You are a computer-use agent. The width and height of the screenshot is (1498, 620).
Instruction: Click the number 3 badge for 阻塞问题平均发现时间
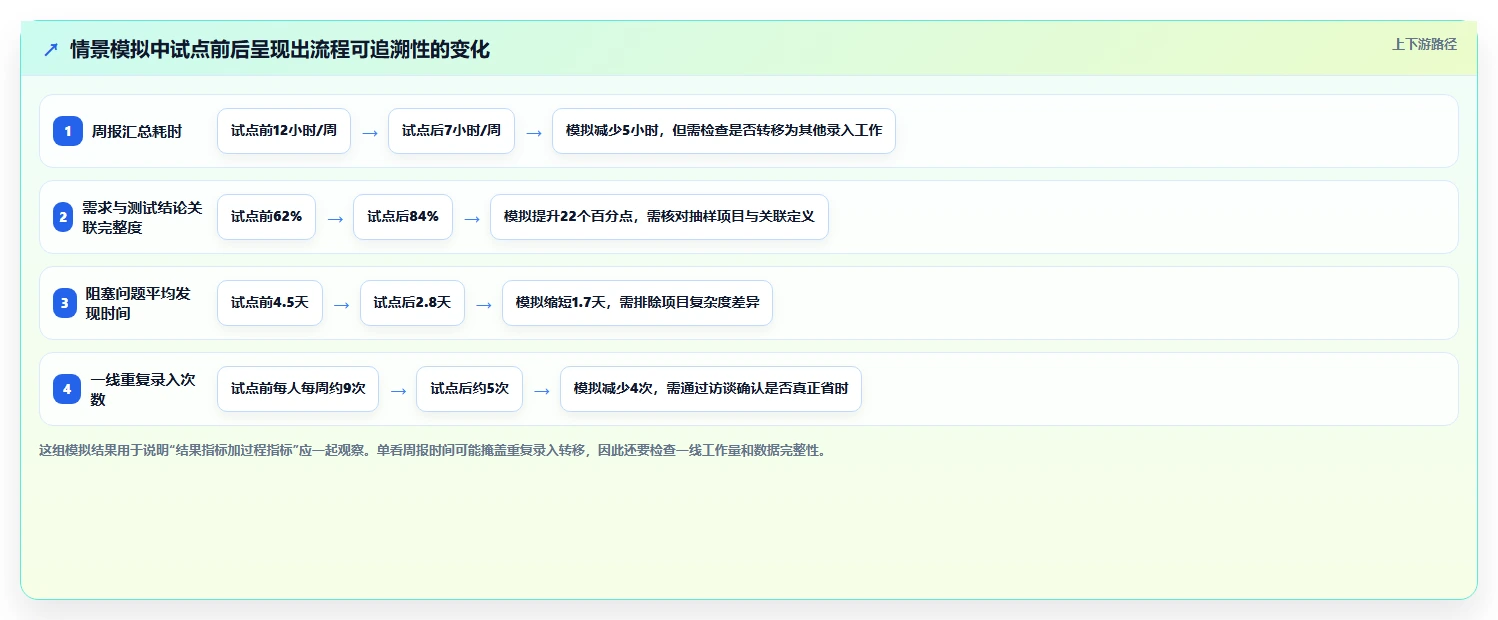tap(65, 303)
